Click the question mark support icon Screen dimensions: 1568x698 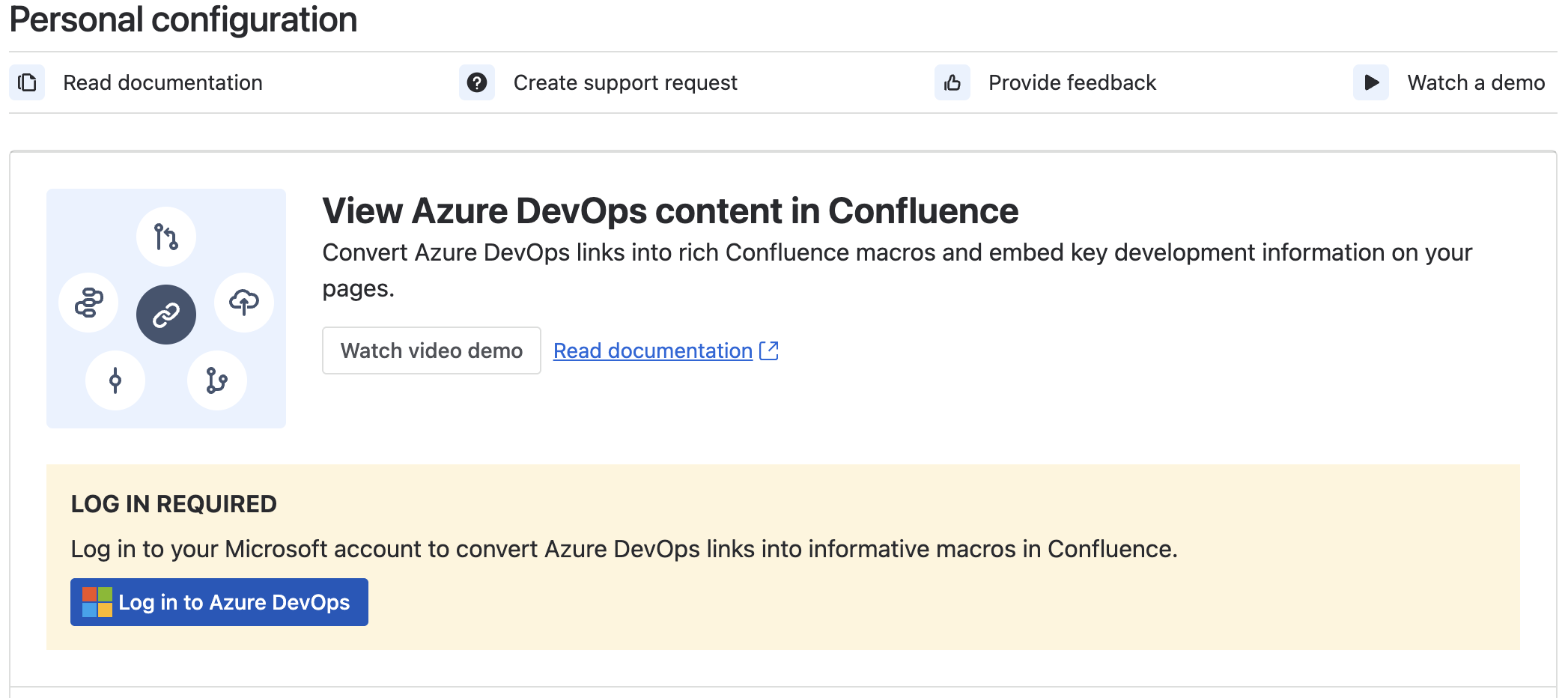477,82
